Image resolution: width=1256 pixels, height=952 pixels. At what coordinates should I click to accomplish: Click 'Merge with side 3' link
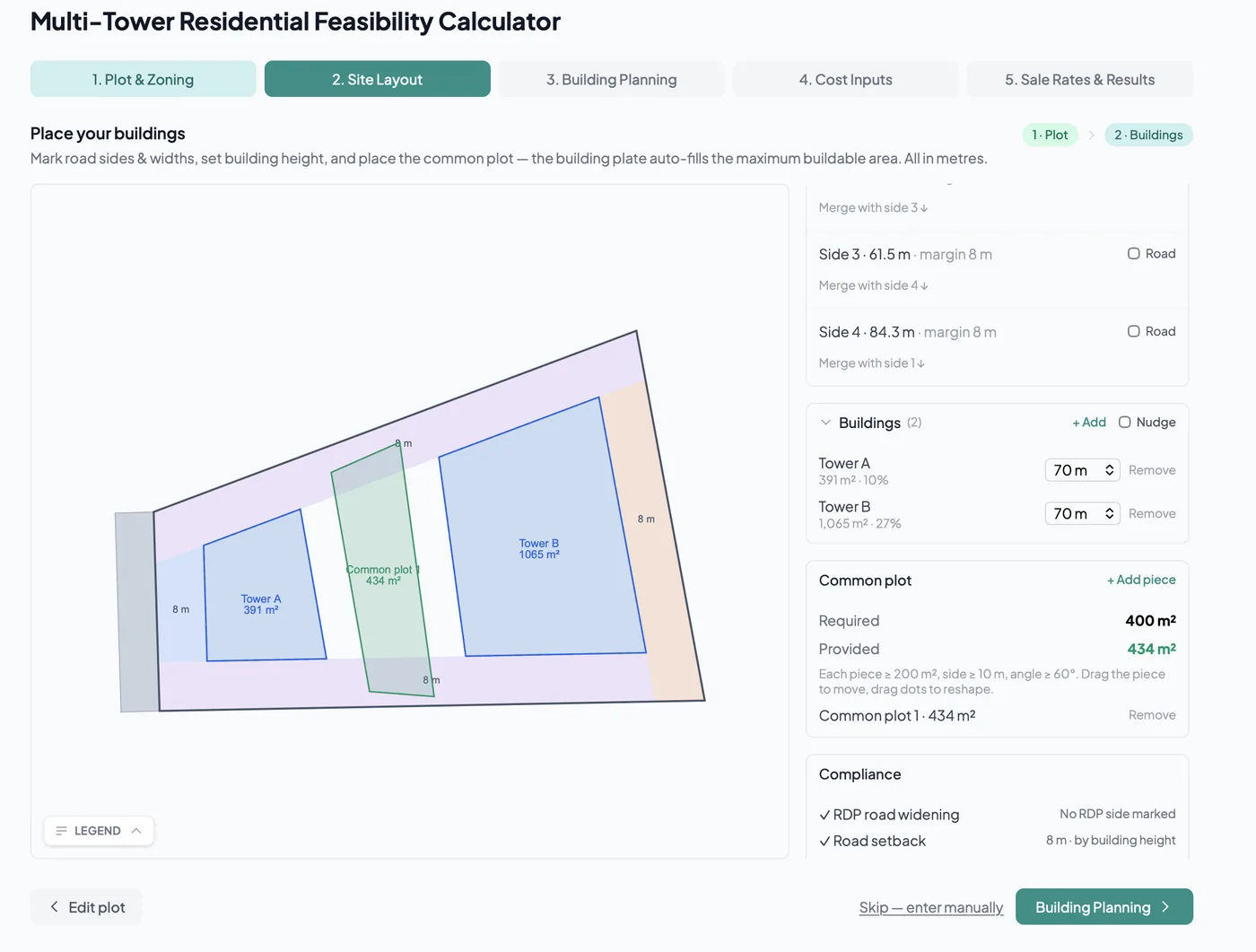pos(873,207)
